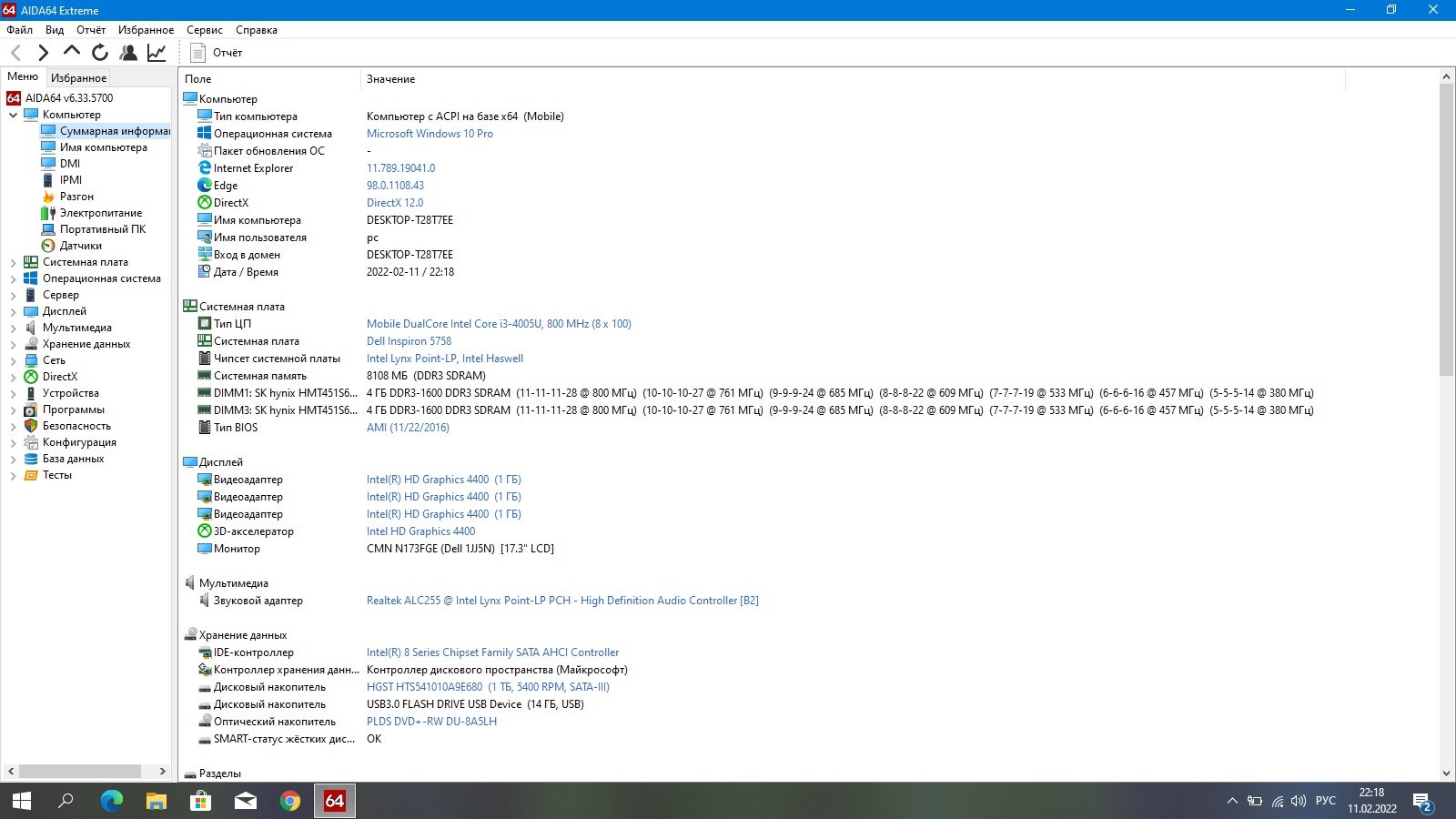The height and width of the screenshot is (819, 1456).
Task: Open the graph chart toolbar icon
Action: coord(157,53)
